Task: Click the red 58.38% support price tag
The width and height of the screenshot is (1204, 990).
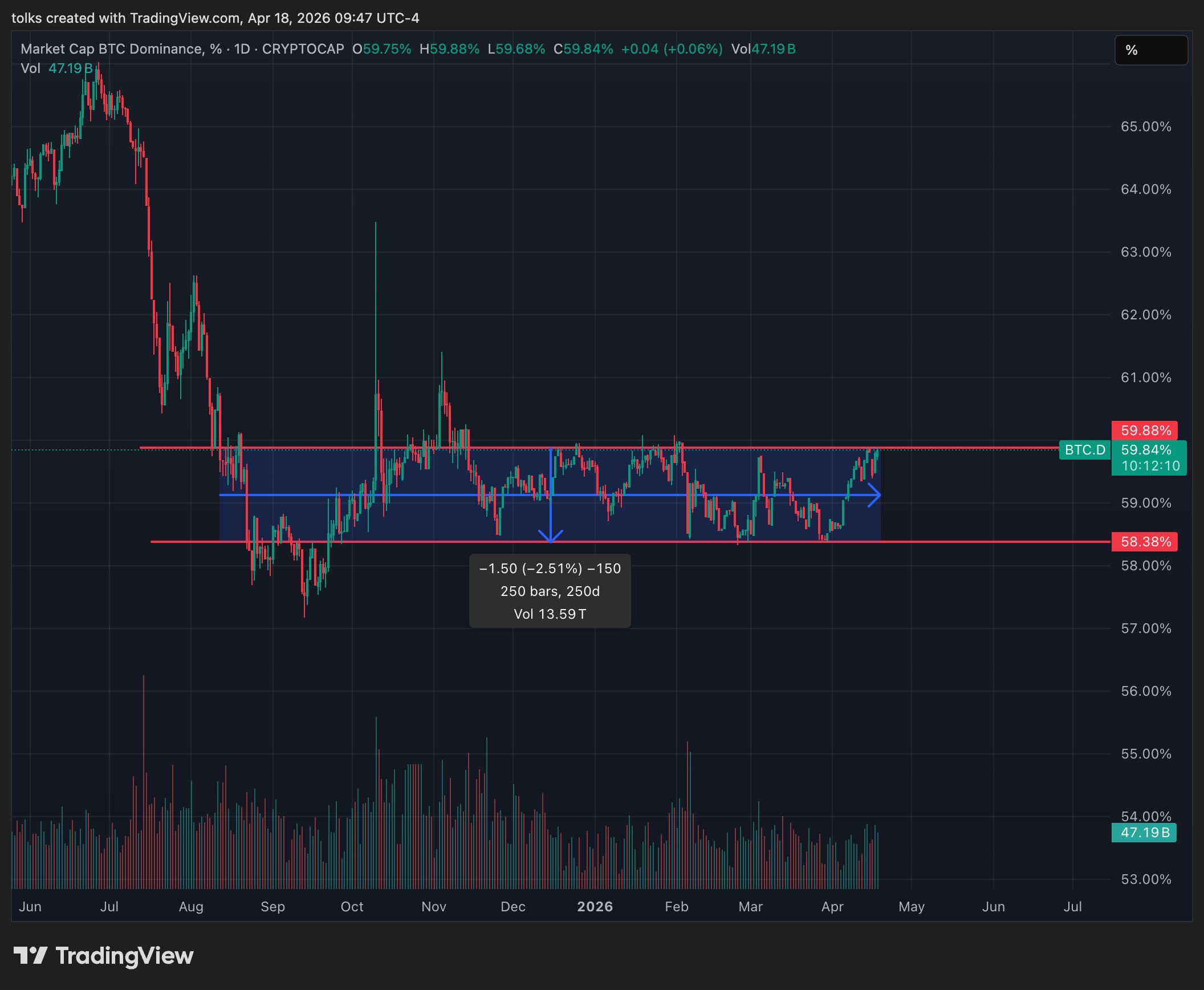Action: point(1145,542)
